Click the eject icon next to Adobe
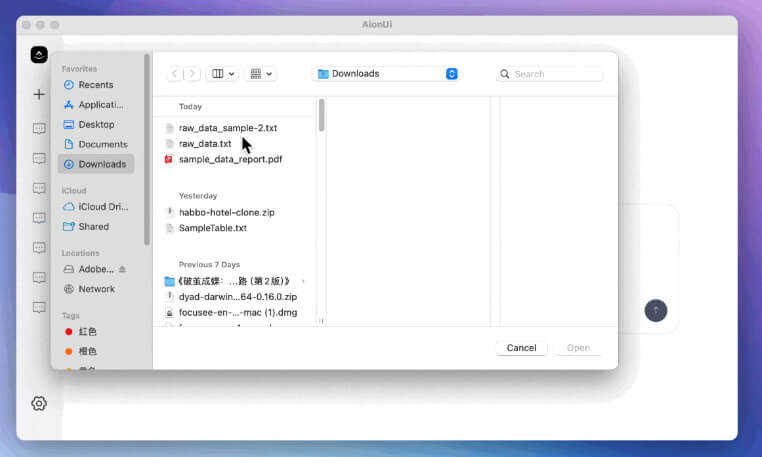 coord(123,269)
